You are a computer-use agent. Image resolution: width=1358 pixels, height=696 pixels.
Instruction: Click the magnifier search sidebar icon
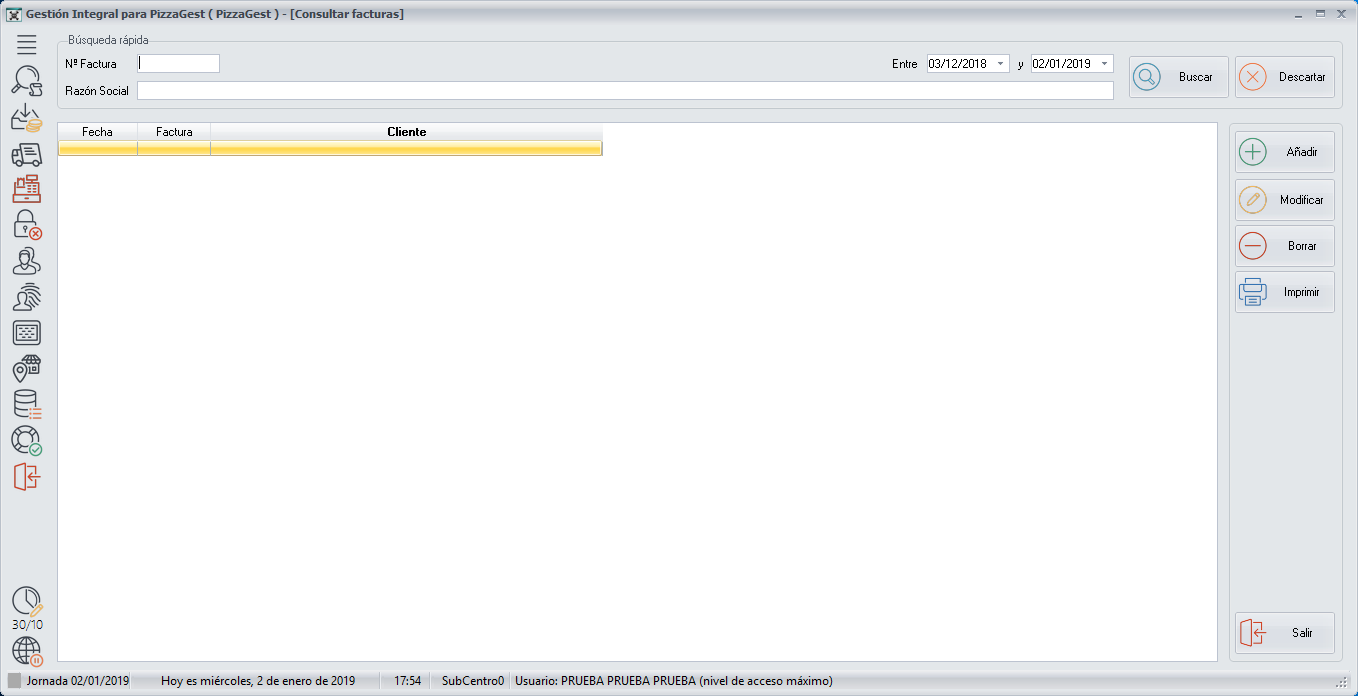click(x=27, y=81)
